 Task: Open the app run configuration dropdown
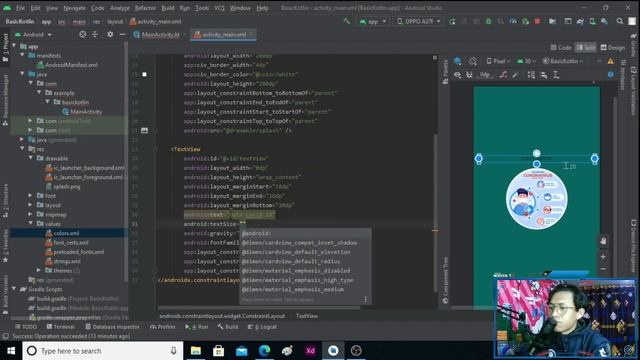pos(373,21)
